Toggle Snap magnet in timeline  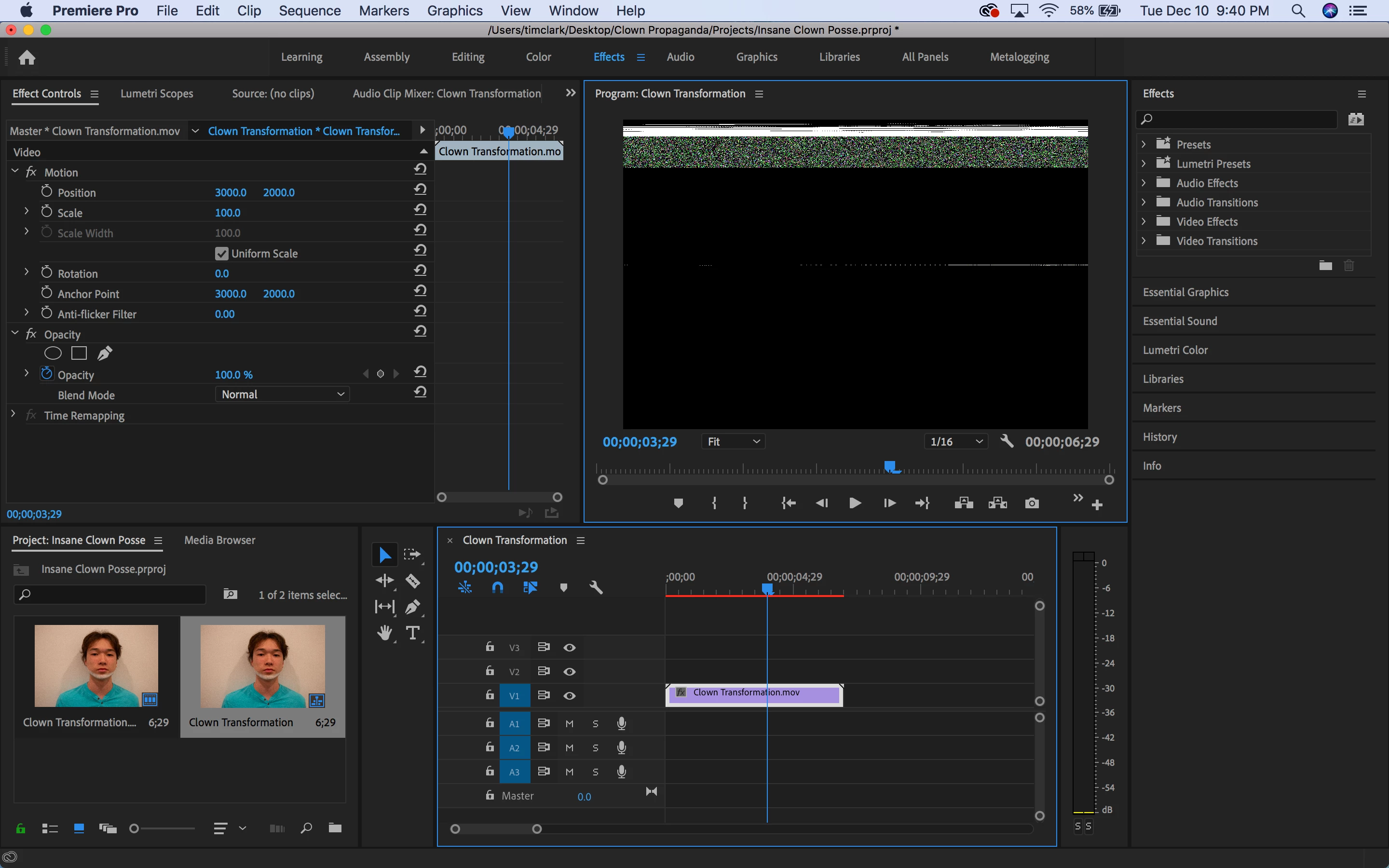click(498, 587)
